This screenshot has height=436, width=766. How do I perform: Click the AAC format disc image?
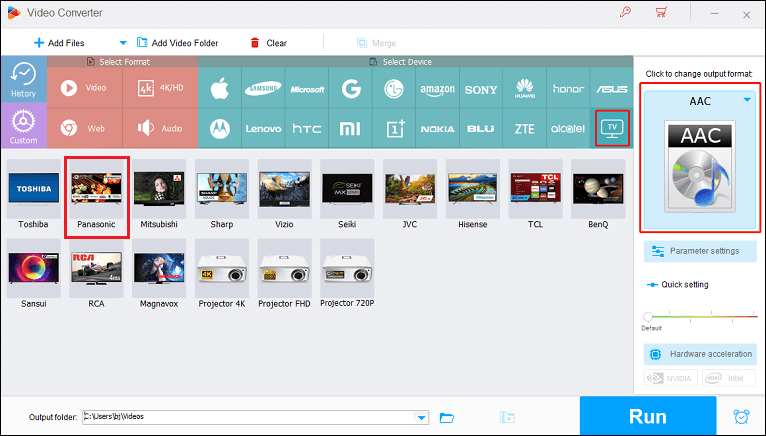click(x=700, y=166)
